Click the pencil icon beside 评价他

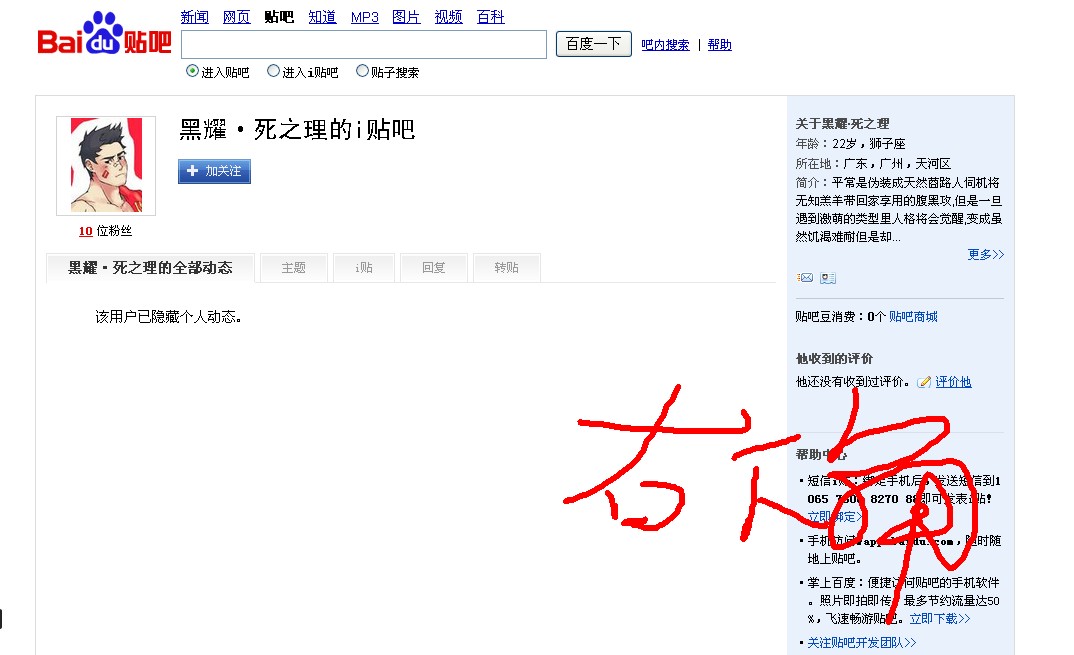click(x=924, y=382)
